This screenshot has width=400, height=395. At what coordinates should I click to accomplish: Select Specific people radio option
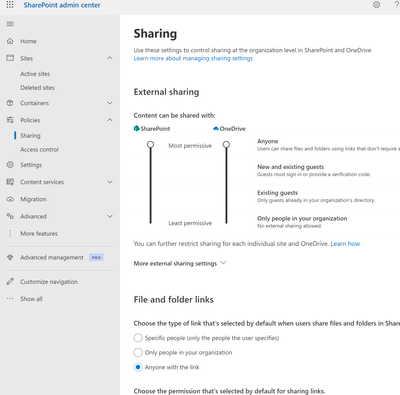pos(138,338)
